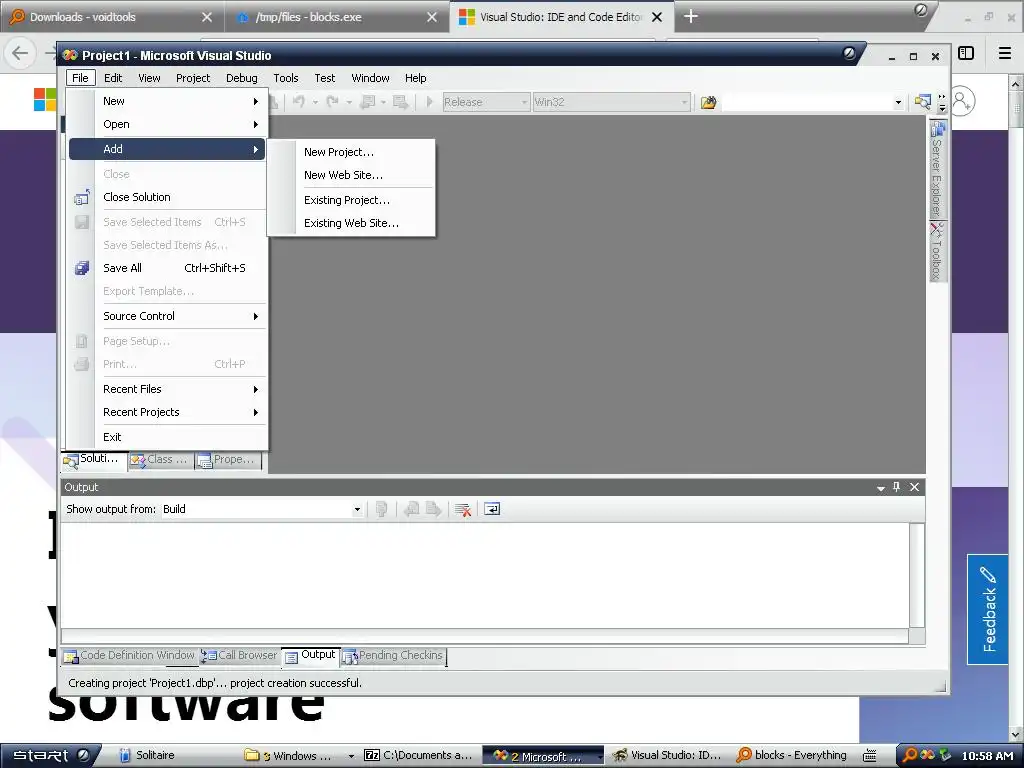Click the Redo arrow icon
The width and height of the screenshot is (1024, 768).
[x=333, y=102]
